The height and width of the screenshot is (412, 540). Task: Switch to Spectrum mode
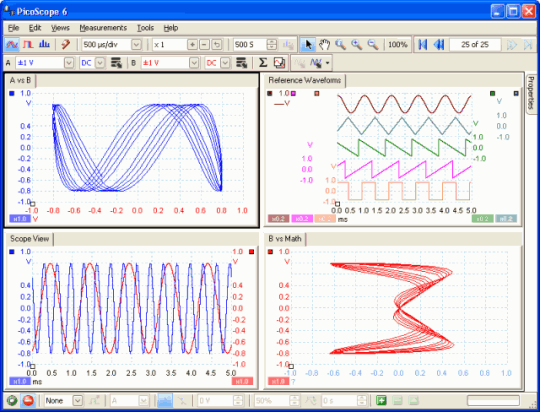coord(44,44)
